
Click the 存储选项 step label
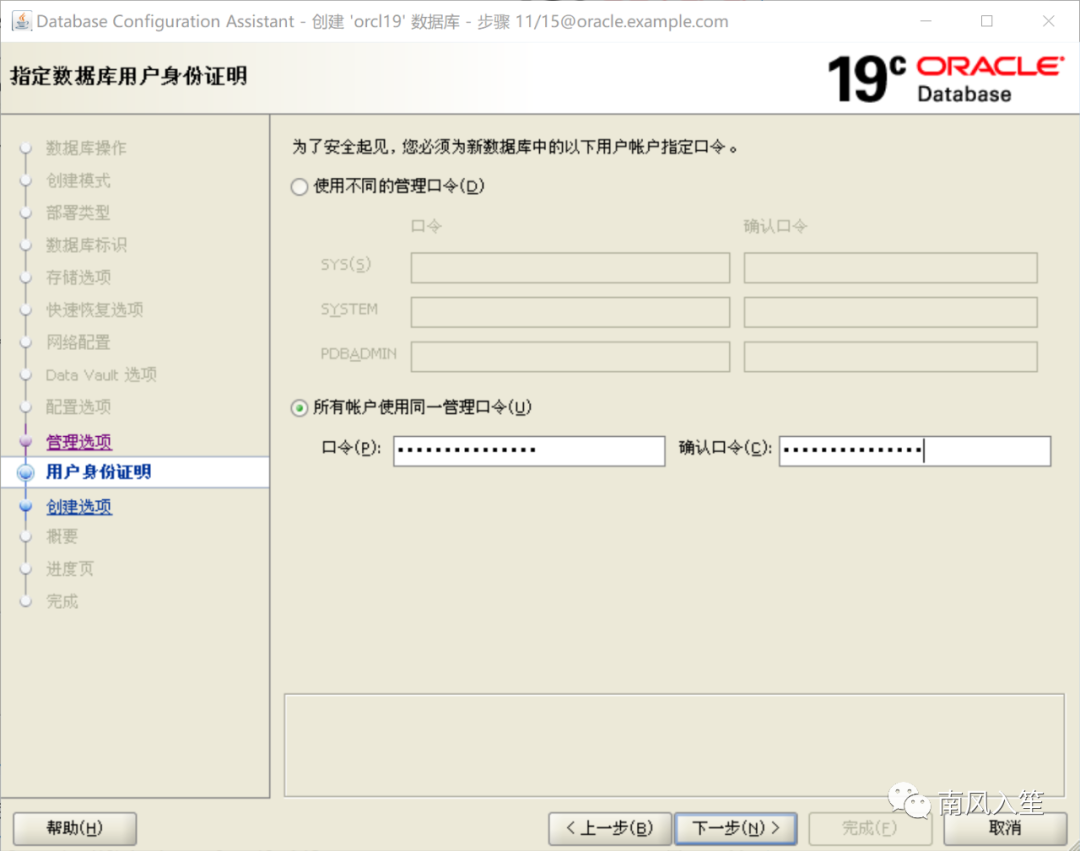[78, 277]
